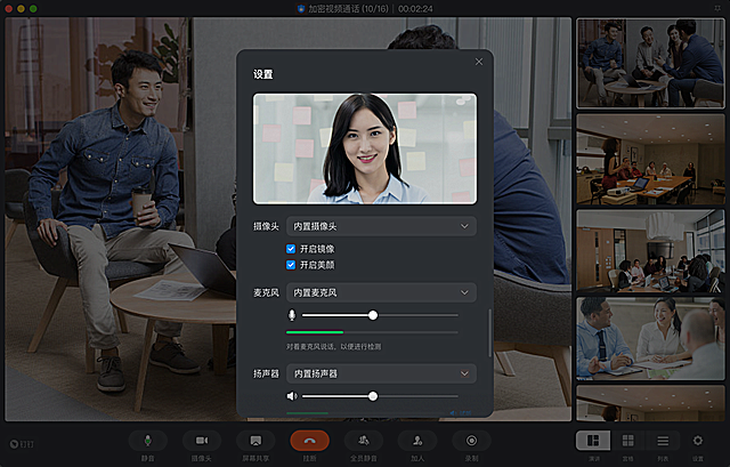Open the camera (内置摄像头) dropdown
Image resolution: width=730 pixels, height=467 pixels.
pyautogui.click(x=381, y=227)
